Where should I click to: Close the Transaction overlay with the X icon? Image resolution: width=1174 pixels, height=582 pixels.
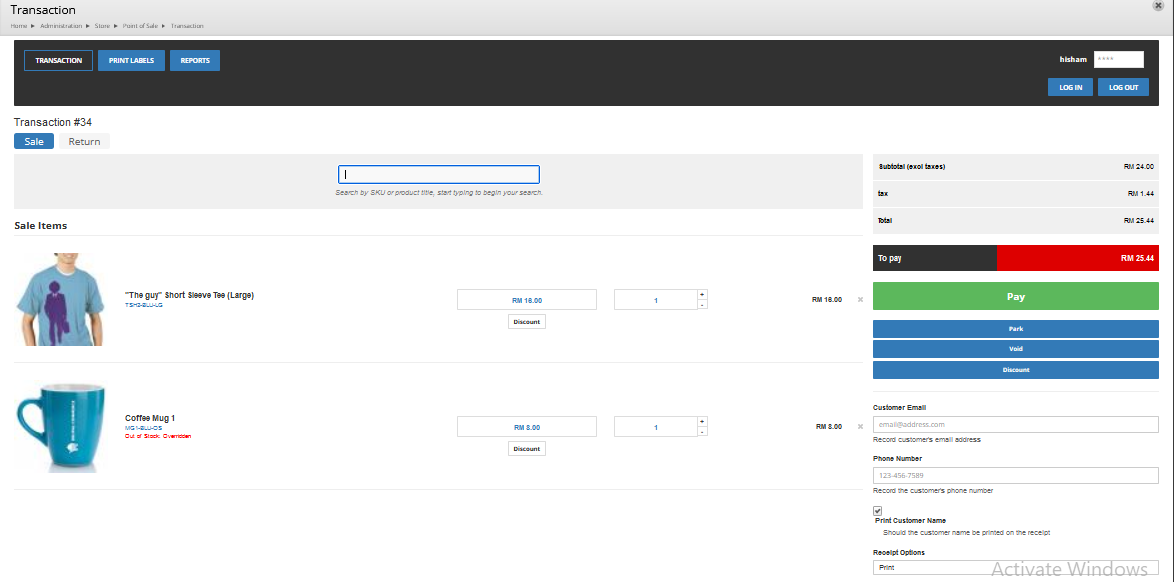1158,5
